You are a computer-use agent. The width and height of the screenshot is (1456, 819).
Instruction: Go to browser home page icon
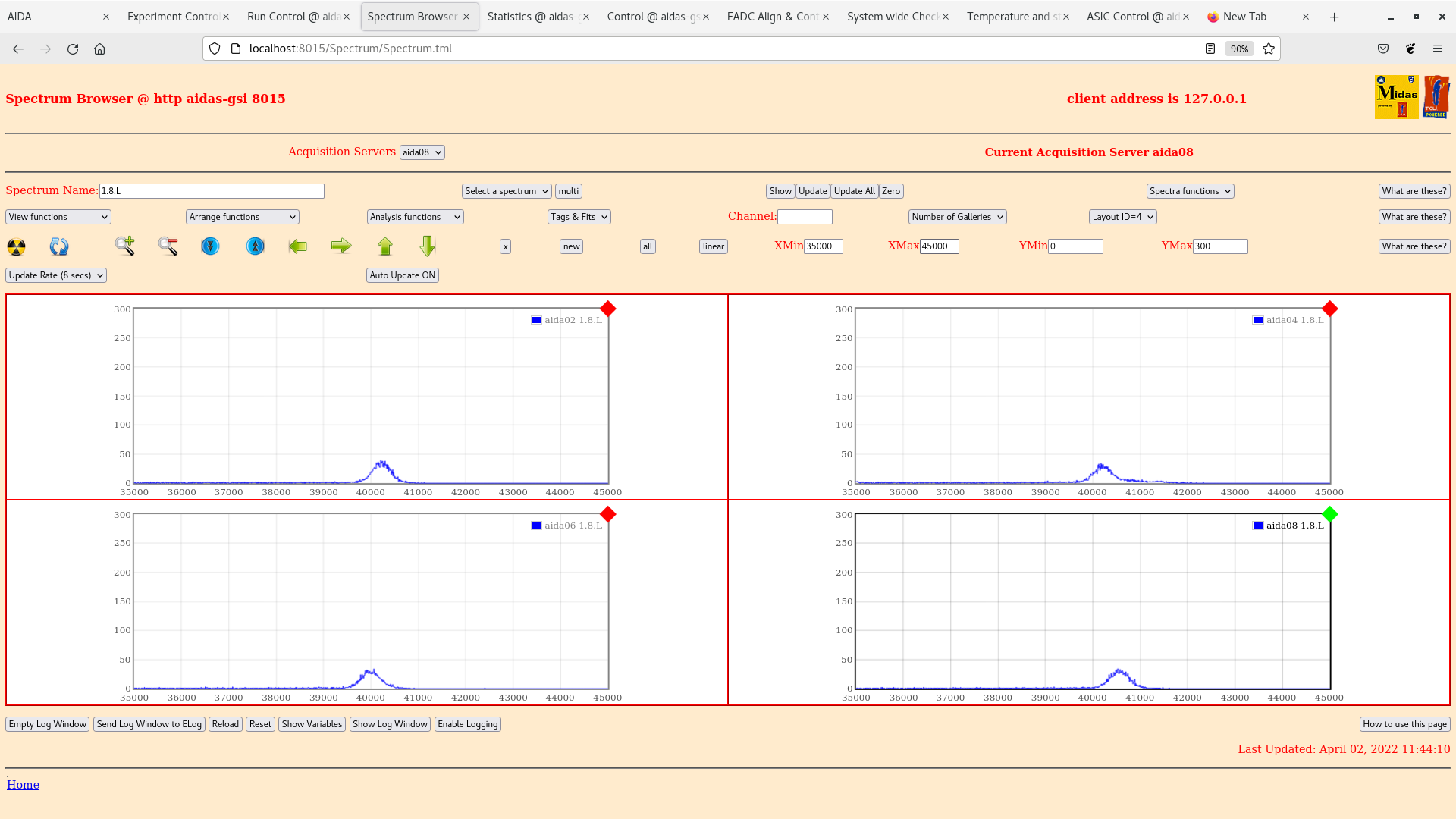(x=99, y=49)
